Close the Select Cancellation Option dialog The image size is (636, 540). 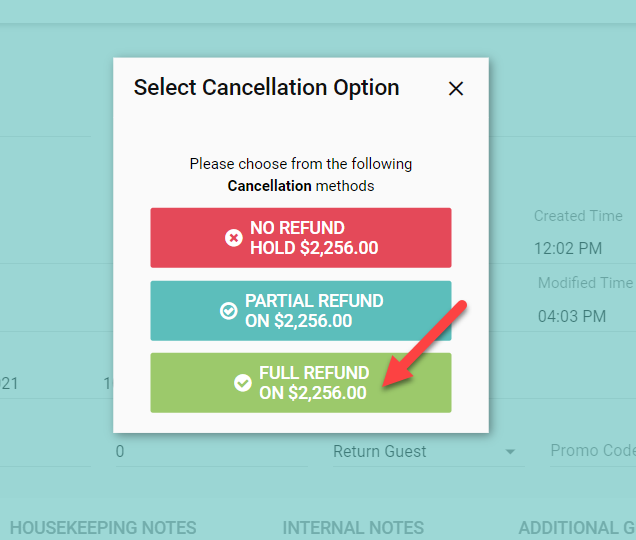click(456, 88)
